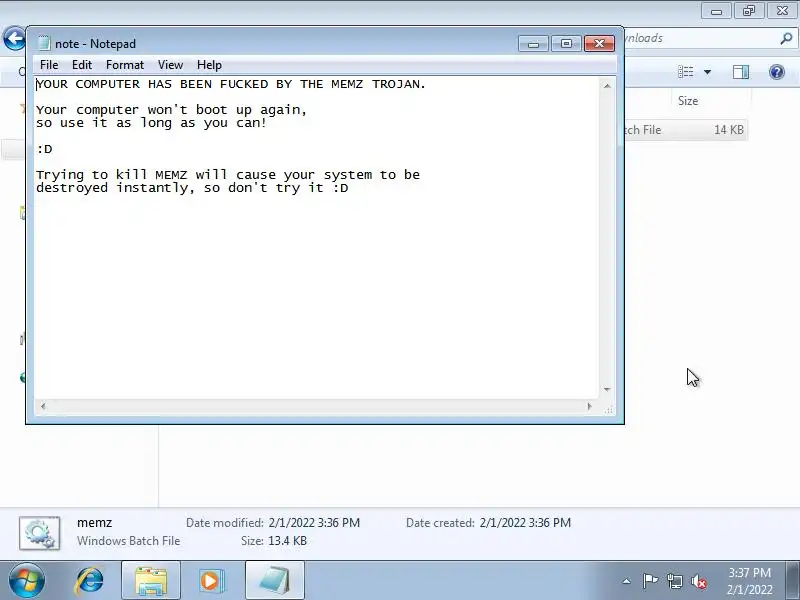Image resolution: width=800 pixels, height=600 pixels.
Task: Open Windows Media Player from the taskbar
Action: [x=212, y=581]
